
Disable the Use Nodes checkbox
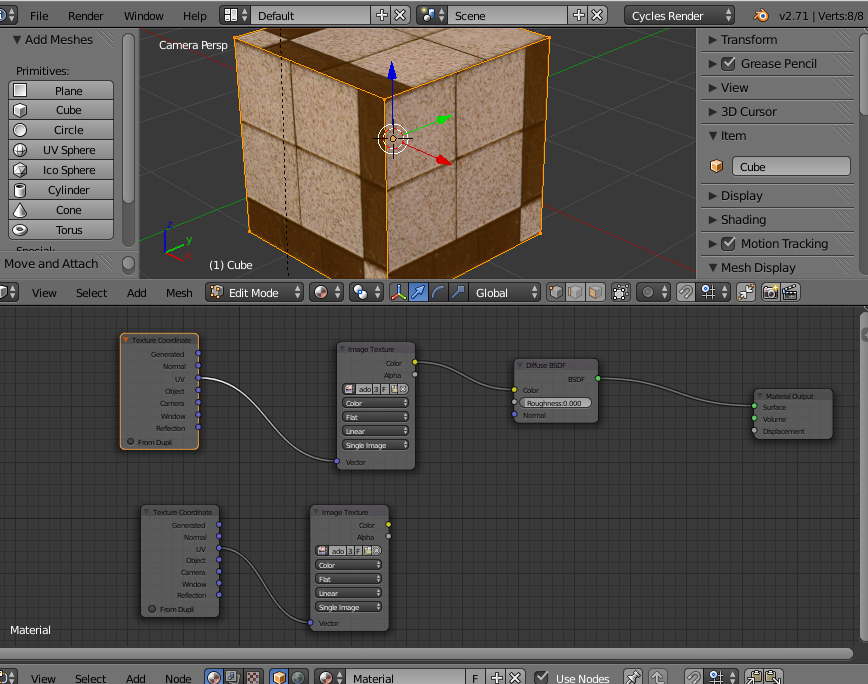coord(541,678)
